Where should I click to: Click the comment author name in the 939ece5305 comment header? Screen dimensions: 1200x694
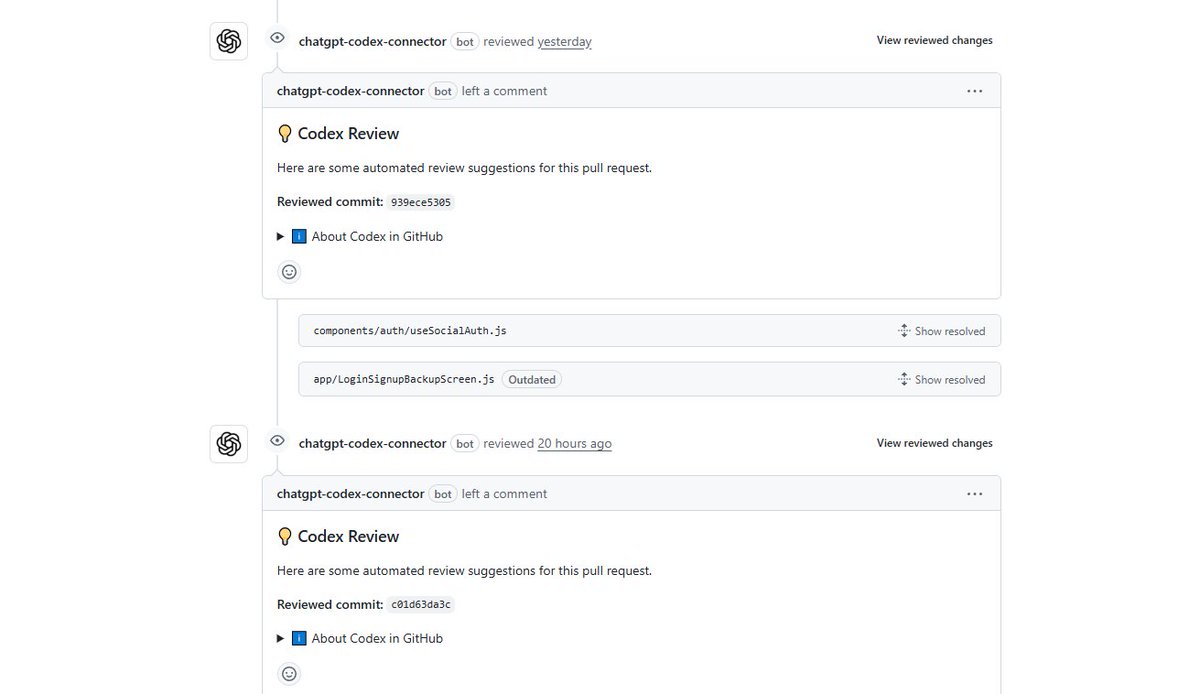pos(350,91)
